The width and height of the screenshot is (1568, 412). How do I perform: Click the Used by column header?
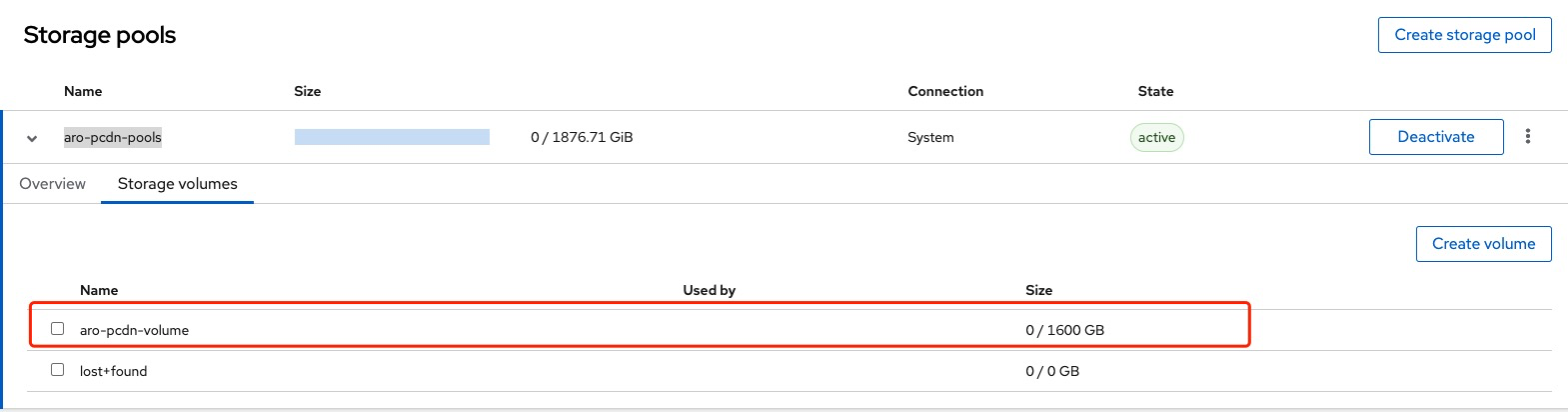point(709,290)
